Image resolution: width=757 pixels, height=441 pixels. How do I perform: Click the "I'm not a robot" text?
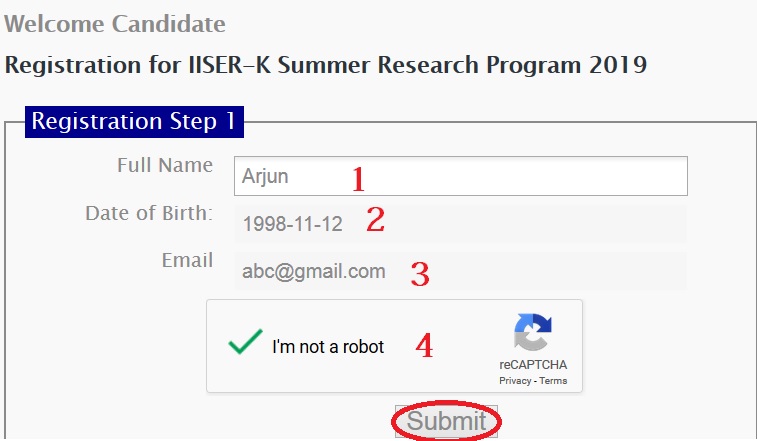[328, 347]
